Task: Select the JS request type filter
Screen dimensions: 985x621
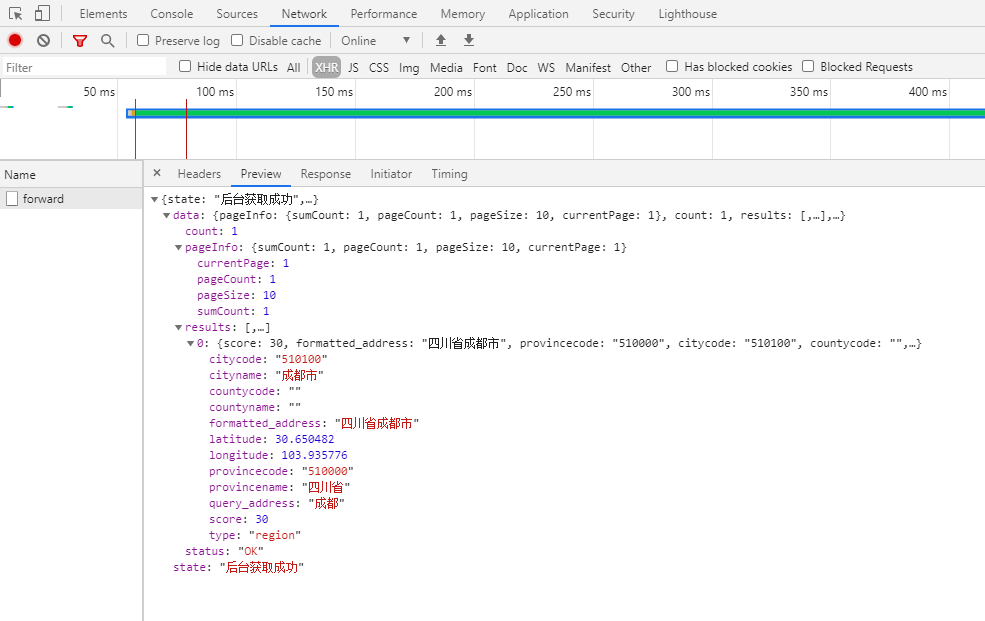Action: (353, 67)
